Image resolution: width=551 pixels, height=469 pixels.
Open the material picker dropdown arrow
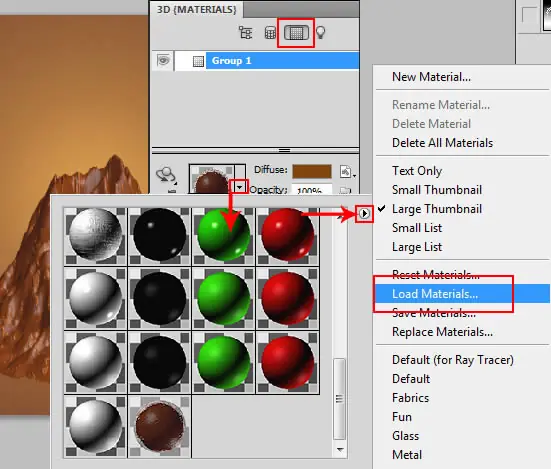point(239,187)
